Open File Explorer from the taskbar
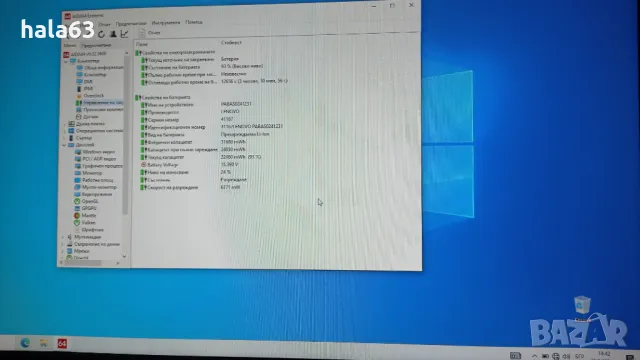The height and width of the screenshot is (360, 640). click(44, 343)
